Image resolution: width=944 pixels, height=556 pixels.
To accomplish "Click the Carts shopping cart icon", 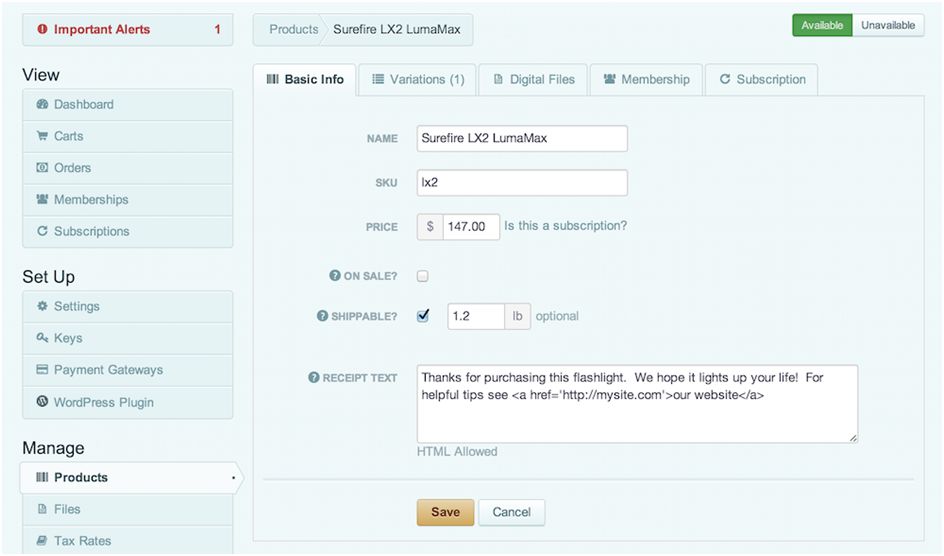I will click(x=42, y=136).
